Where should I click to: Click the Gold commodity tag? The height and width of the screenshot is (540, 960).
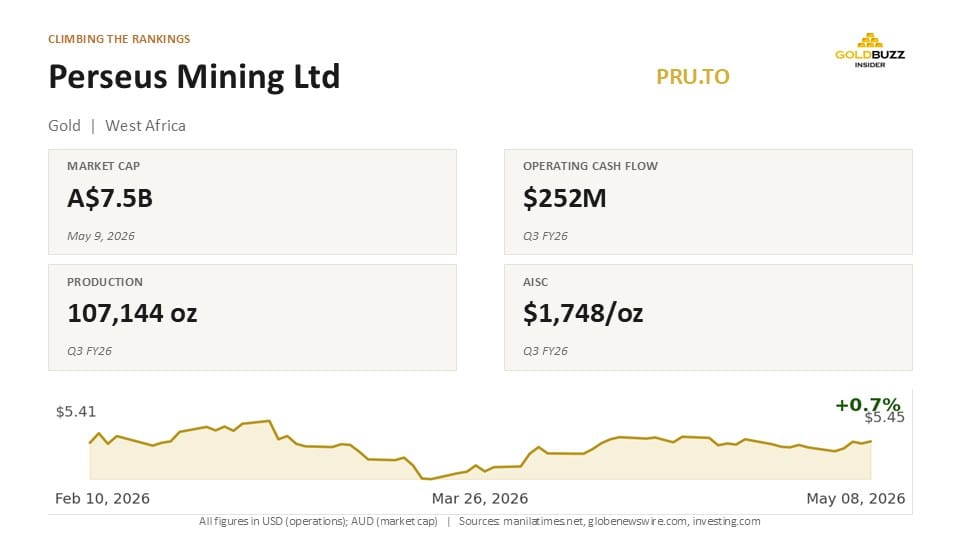tap(64, 126)
